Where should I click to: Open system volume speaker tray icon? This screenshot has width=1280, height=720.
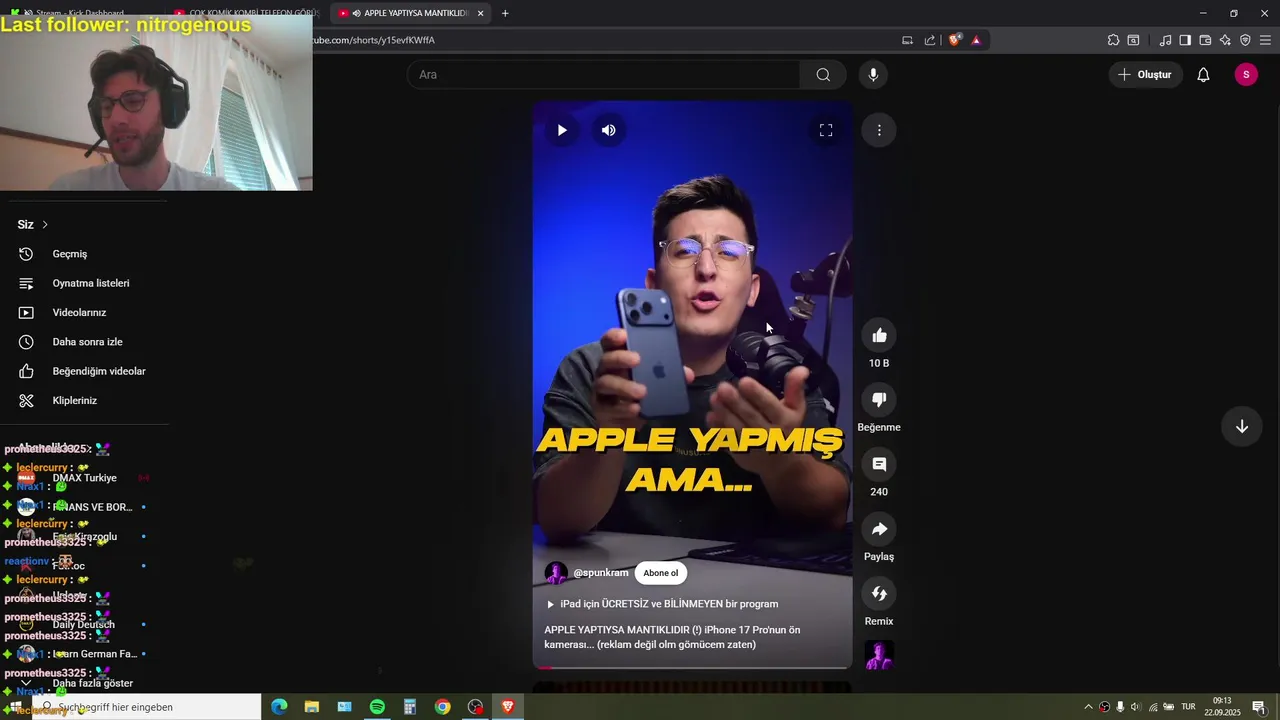coord(1135,707)
